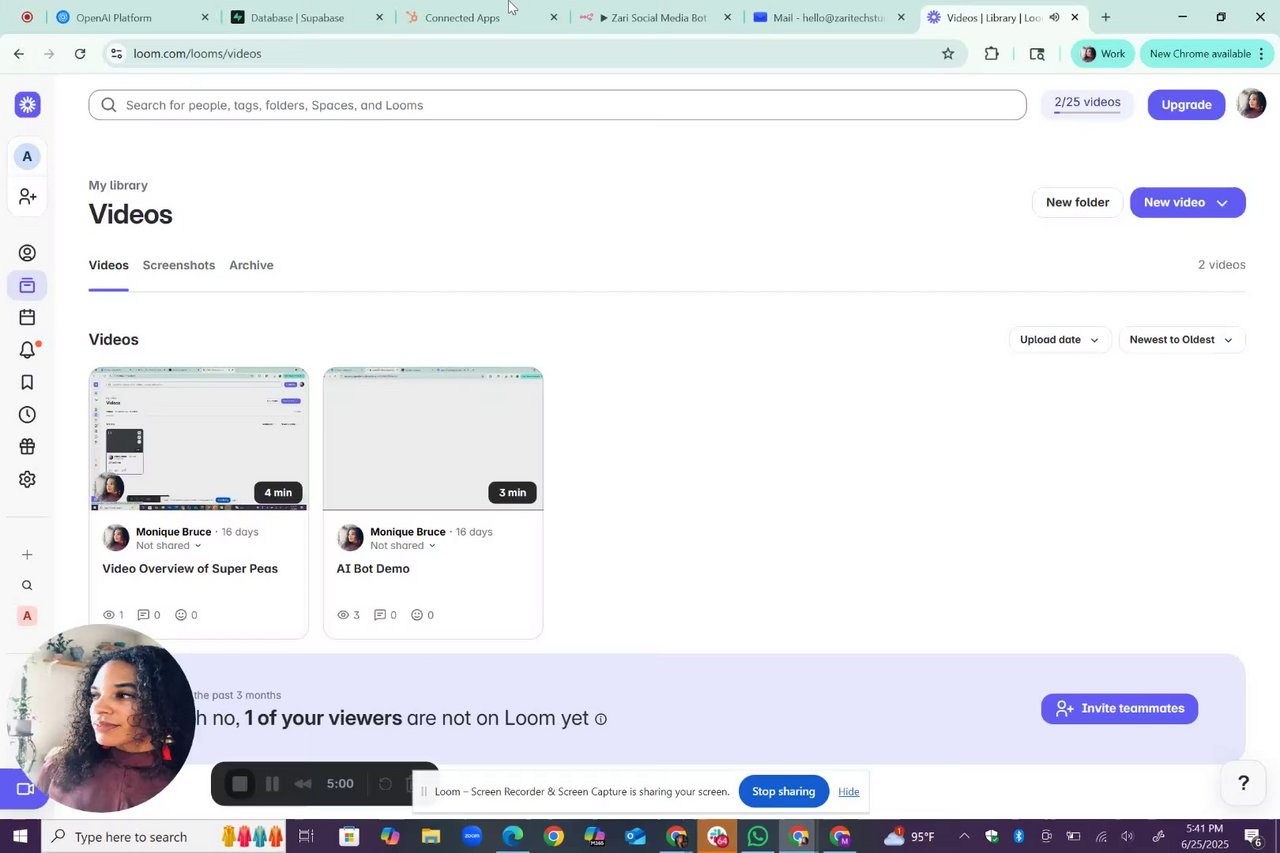Open the Watch later bookmark icon
Screen dimensions: 1280x853
coord(28,382)
